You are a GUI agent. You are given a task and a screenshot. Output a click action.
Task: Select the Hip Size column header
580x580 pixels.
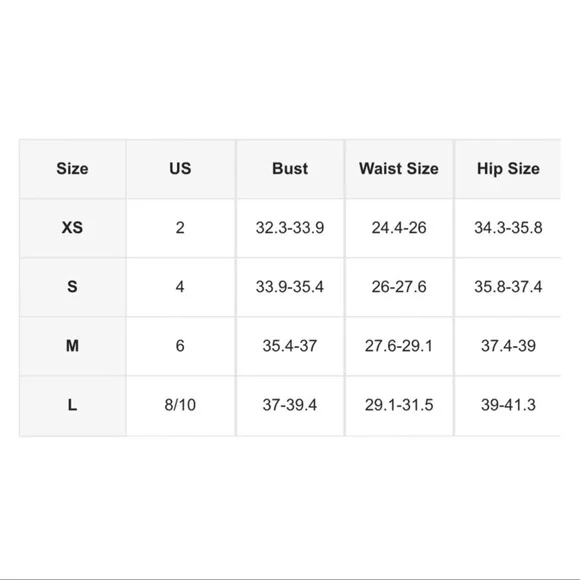[x=508, y=169]
